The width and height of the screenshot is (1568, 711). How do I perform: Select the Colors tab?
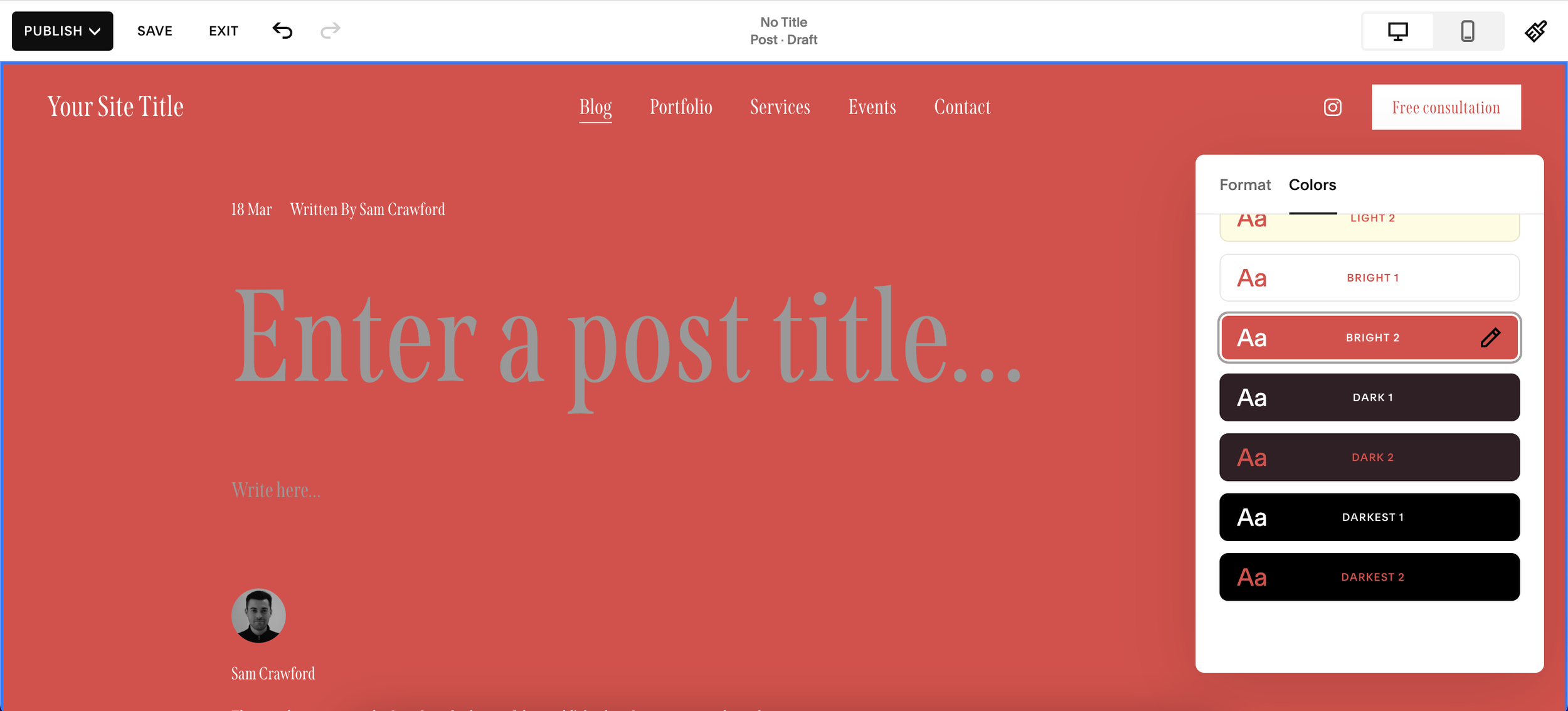tap(1312, 185)
